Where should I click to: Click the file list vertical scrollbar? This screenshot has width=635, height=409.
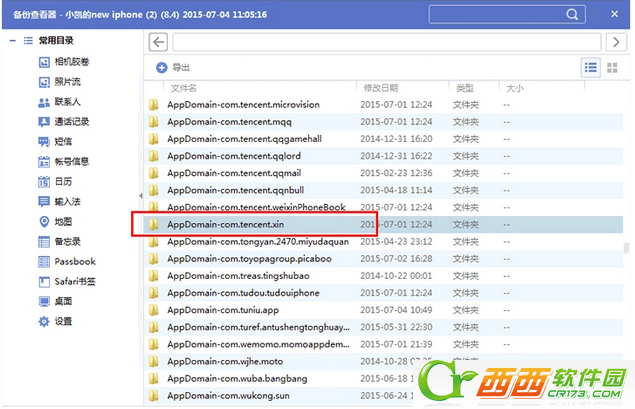click(x=626, y=248)
